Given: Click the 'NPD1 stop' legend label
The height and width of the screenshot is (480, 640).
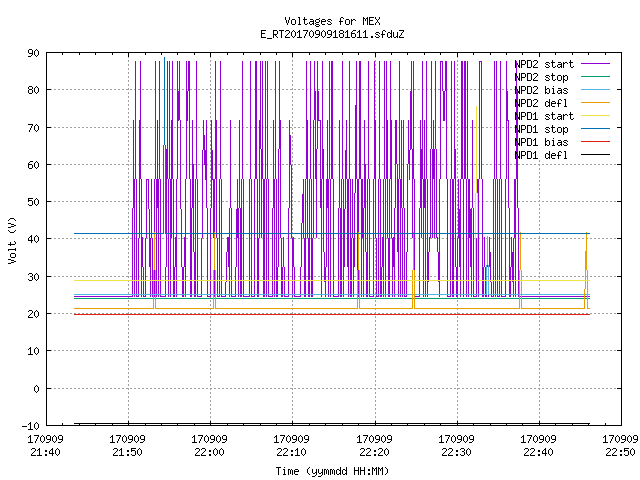Looking at the screenshot, I should (x=541, y=129).
